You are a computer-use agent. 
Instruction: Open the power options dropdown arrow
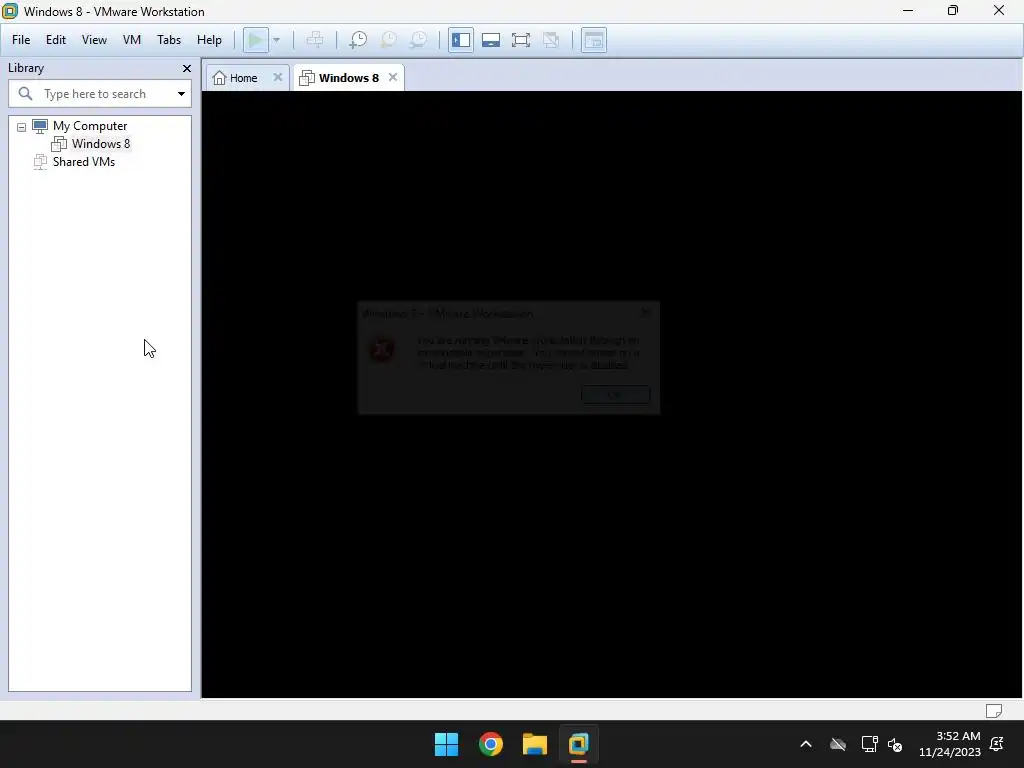pos(276,40)
